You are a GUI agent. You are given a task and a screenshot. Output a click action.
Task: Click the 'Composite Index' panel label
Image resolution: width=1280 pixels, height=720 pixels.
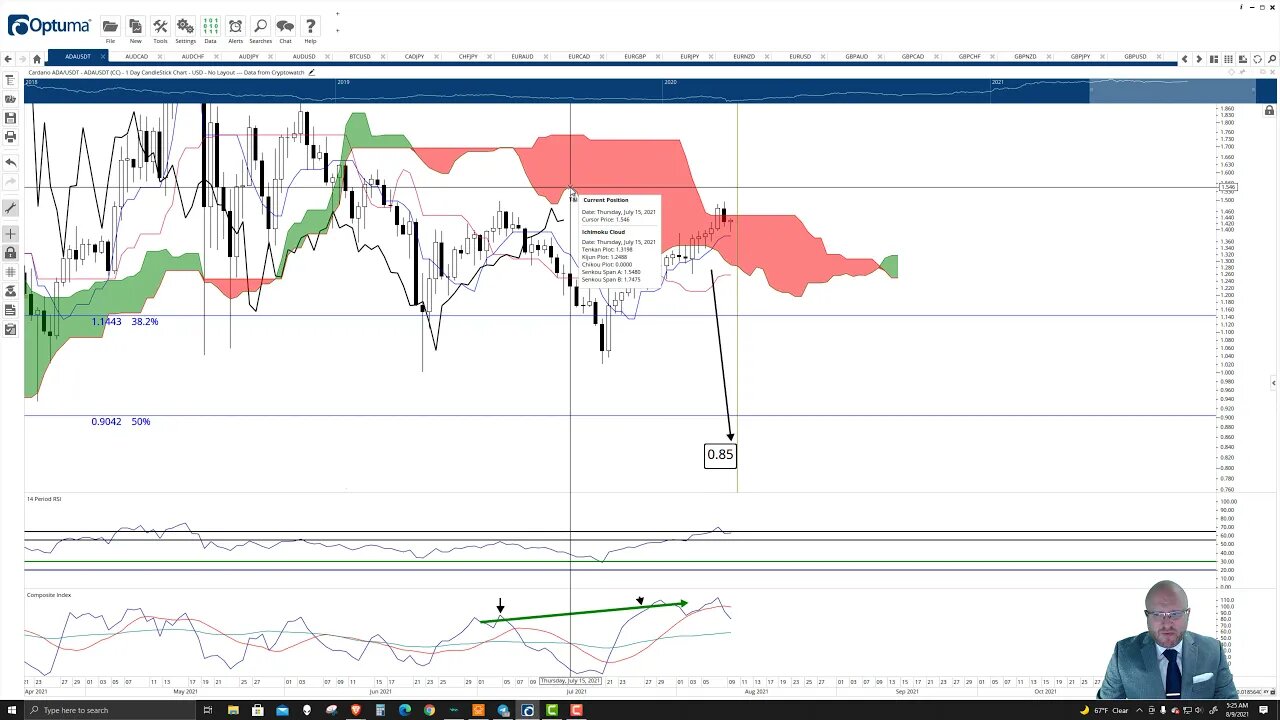[x=49, y=595]
